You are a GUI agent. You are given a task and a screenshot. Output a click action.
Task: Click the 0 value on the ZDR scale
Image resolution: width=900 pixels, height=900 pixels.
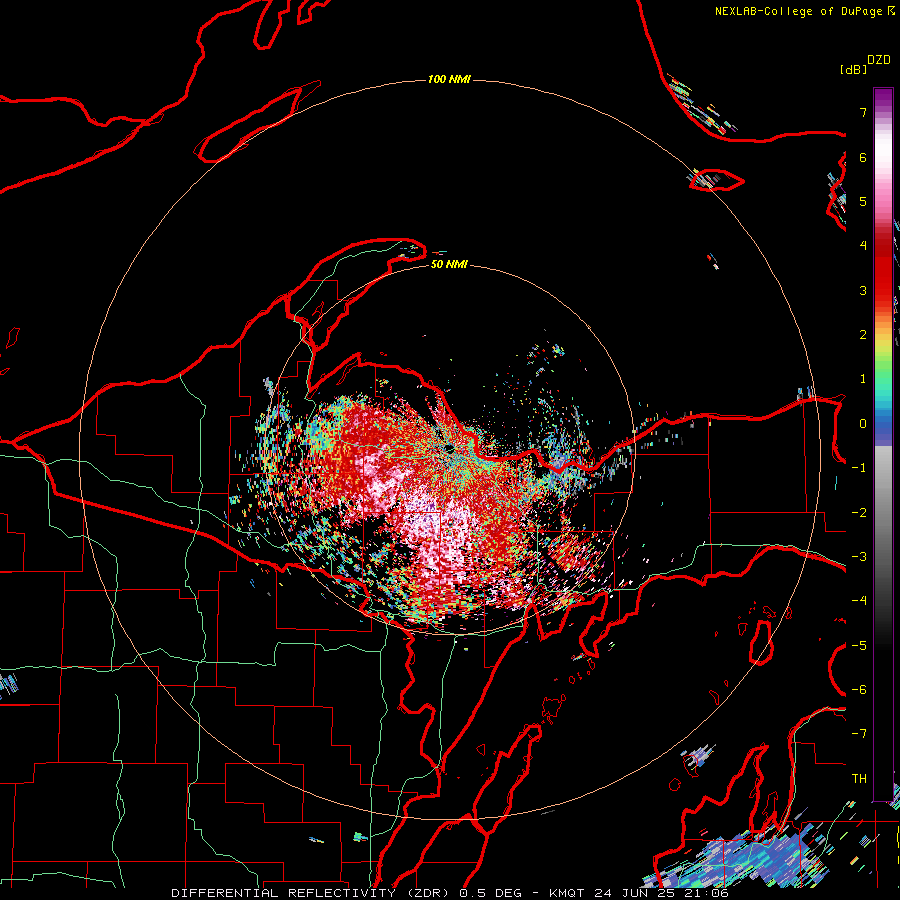pos(863,424)
